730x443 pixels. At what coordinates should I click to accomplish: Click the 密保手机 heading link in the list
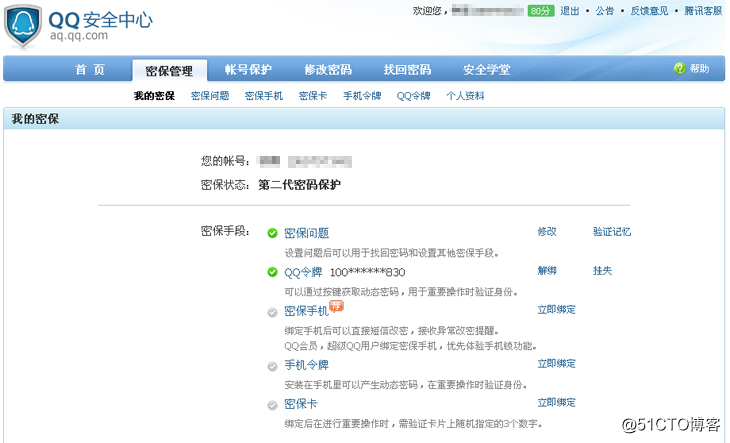(306, 311)
